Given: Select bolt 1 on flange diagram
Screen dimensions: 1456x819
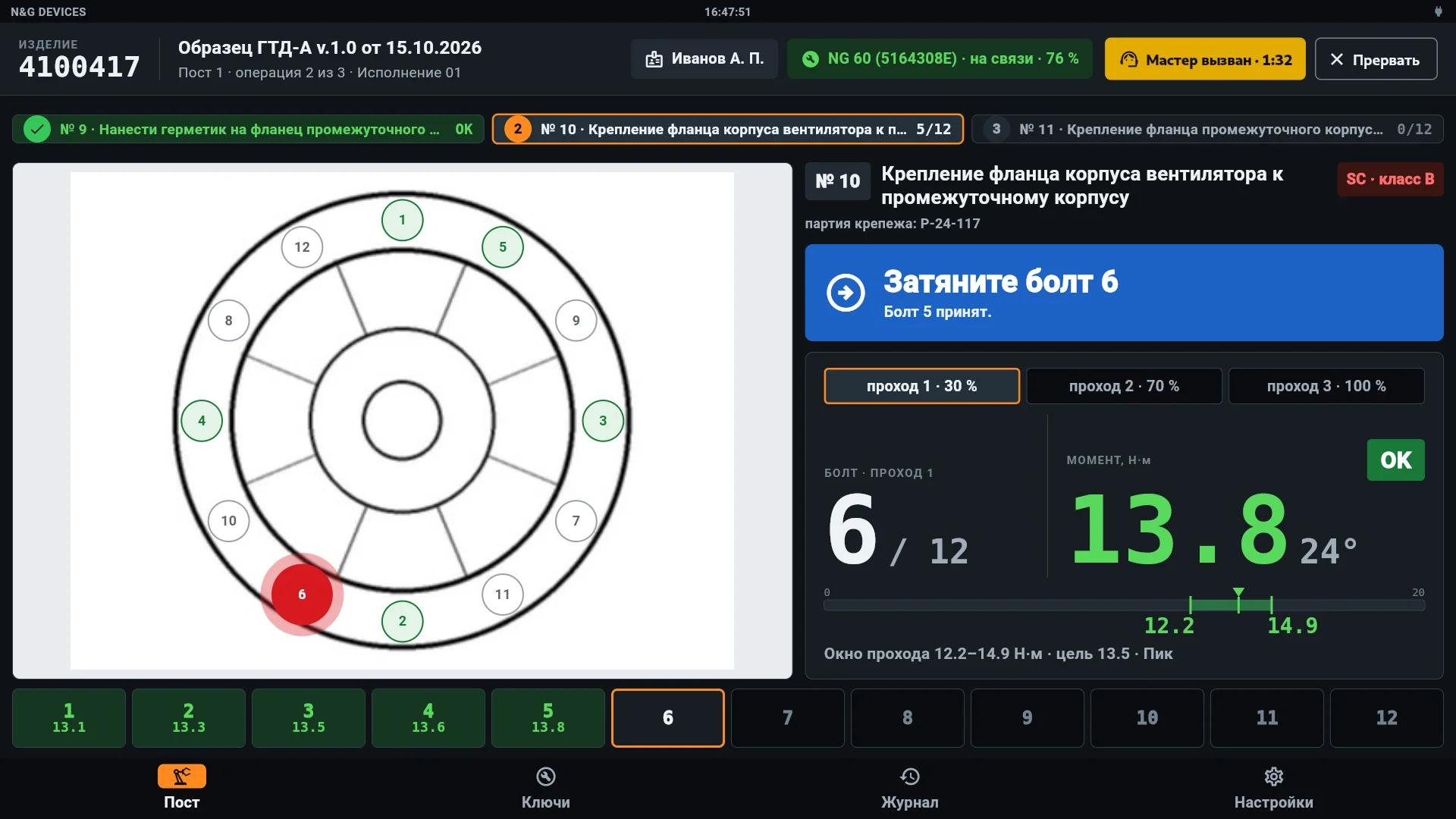Looking at the screenshot, I should click(x=402, y=220).
